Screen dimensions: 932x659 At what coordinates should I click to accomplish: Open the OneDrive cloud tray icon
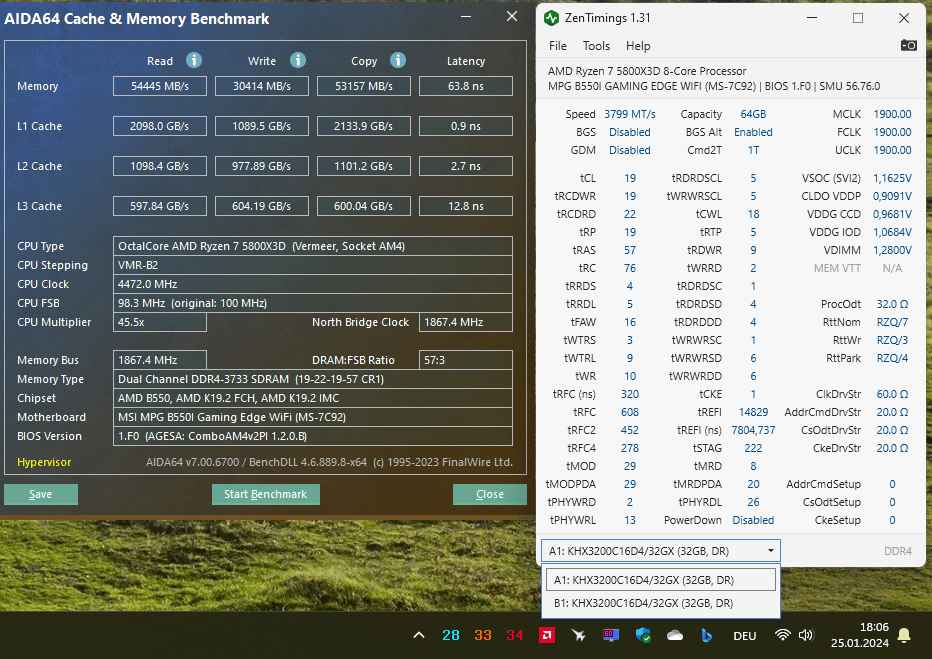click(675, 635)
